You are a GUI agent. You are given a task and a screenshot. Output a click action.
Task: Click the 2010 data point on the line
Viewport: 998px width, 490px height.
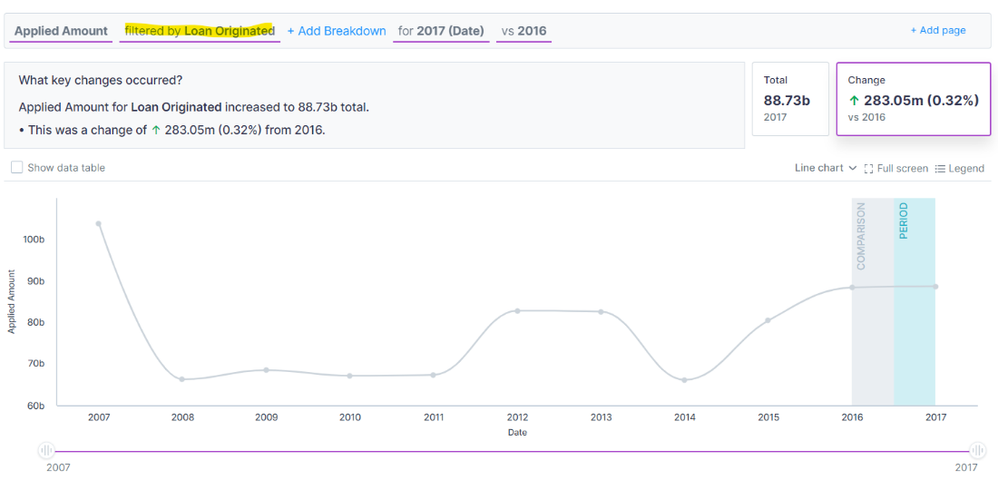[349, 376]
